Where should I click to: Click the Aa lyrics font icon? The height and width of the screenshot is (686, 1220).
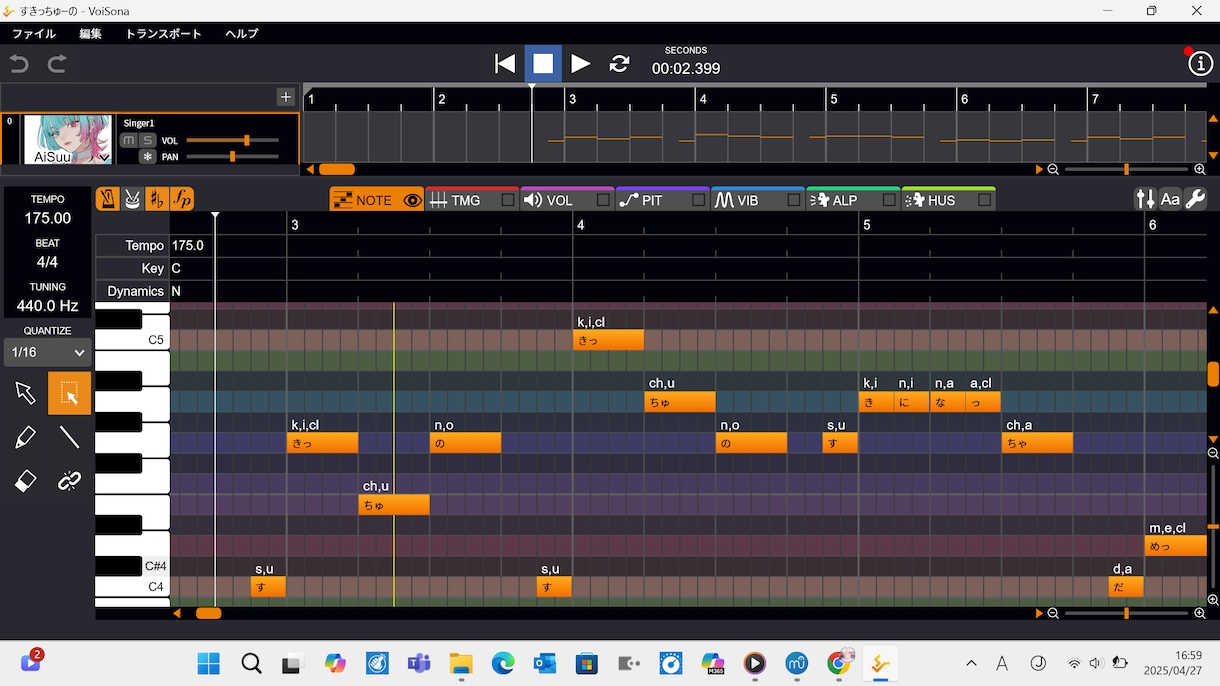point(1170,200)
